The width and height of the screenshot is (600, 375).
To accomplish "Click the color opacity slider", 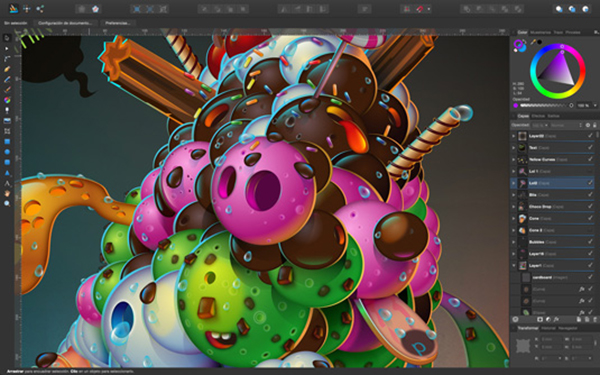I will 547,106.
